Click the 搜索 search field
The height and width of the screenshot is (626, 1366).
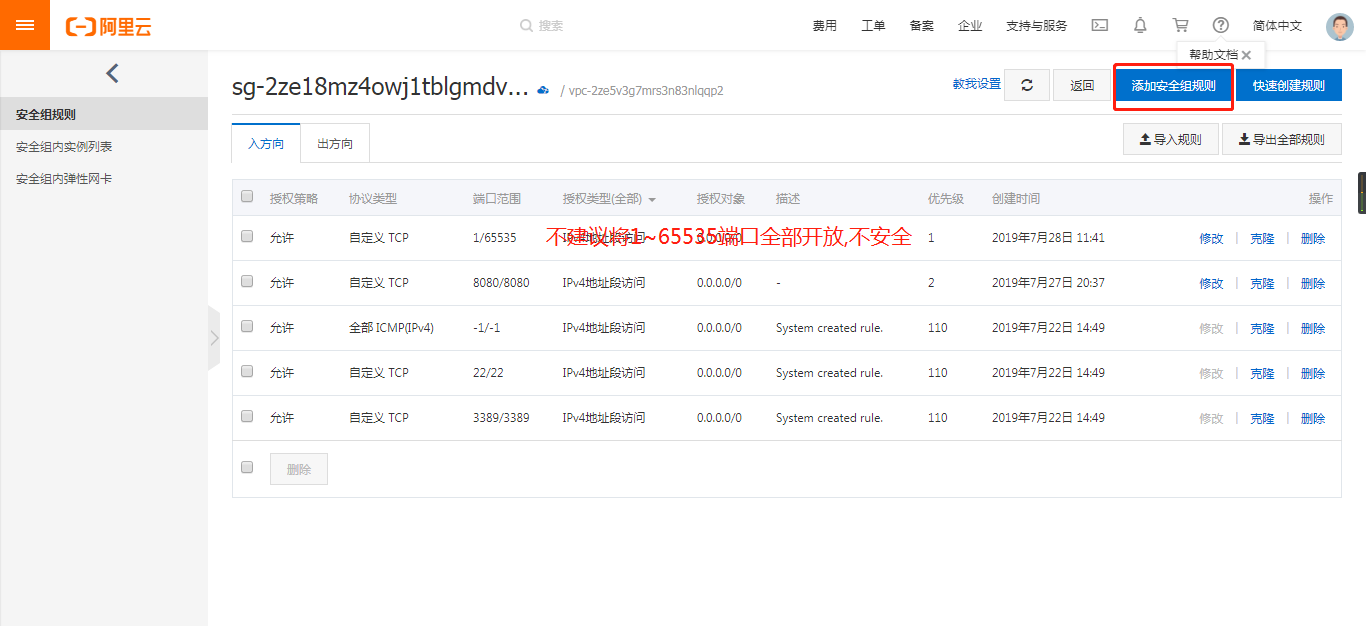click(551, 26)
